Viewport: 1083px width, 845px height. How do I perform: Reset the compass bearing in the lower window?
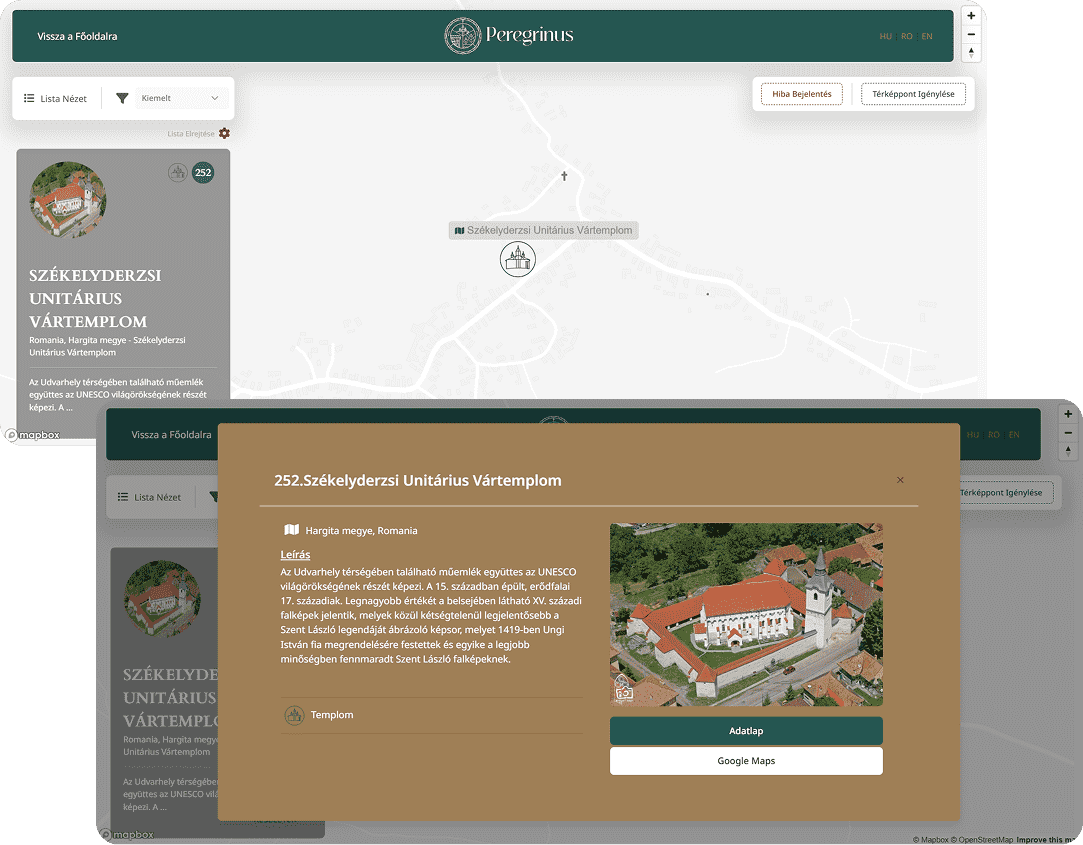[x=1068, y=451]
